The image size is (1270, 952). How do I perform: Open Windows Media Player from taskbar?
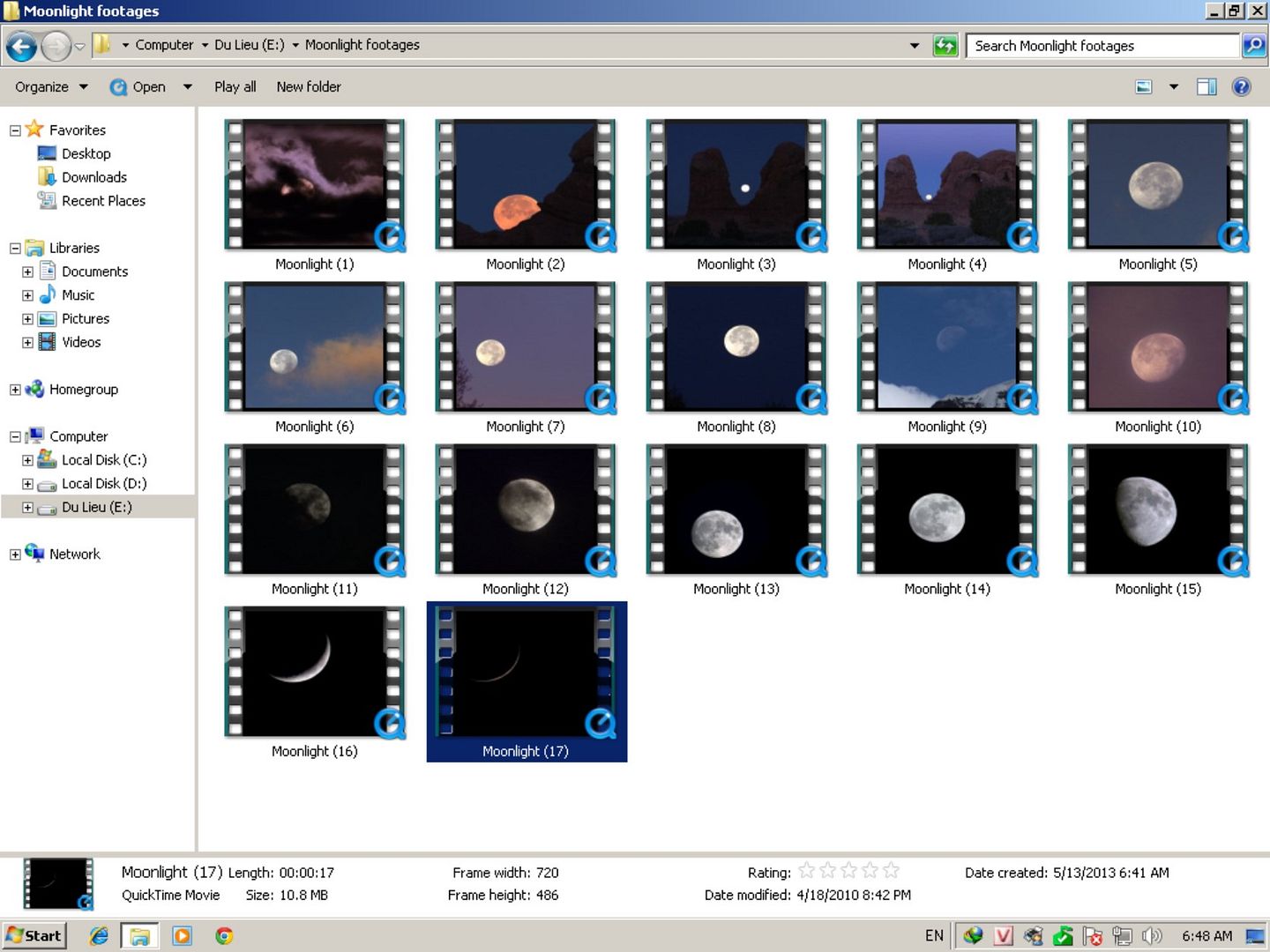click(183, 935)
